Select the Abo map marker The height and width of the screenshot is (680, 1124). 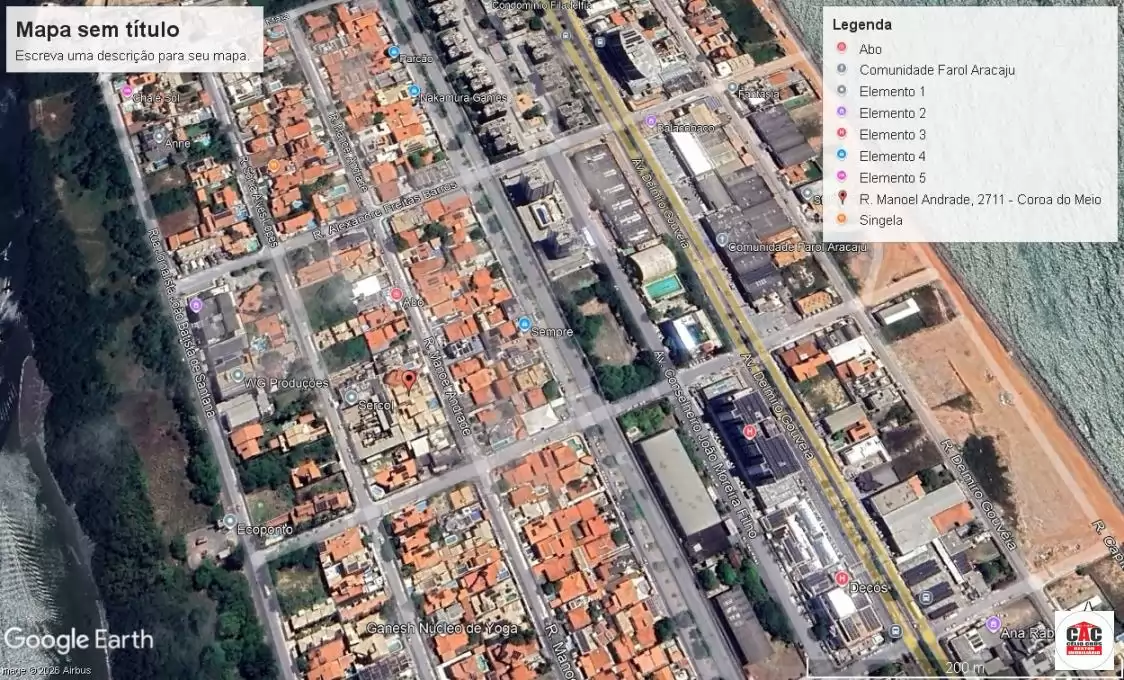(x=396, y=294)
